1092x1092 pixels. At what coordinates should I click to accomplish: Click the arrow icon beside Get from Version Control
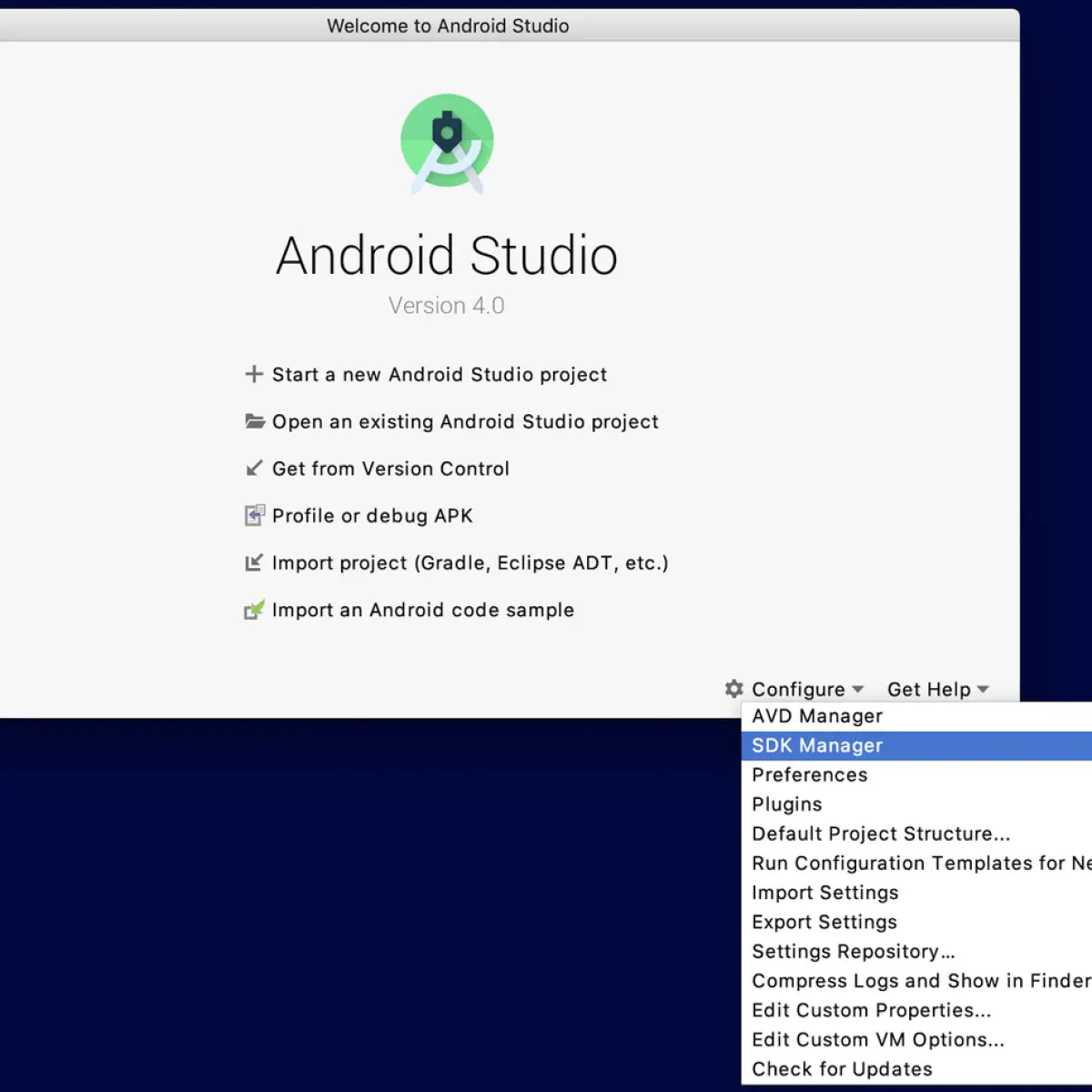click(254, 469)
